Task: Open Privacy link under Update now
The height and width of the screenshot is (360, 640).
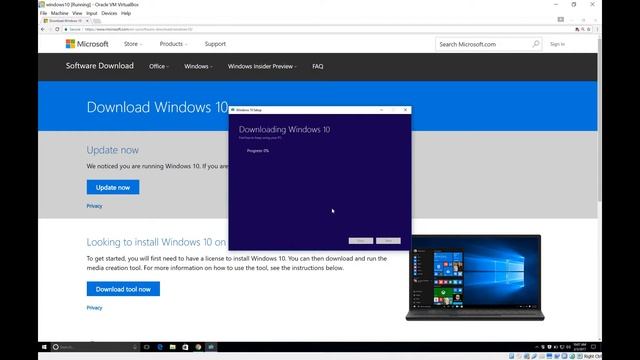Action: [94, 206]
